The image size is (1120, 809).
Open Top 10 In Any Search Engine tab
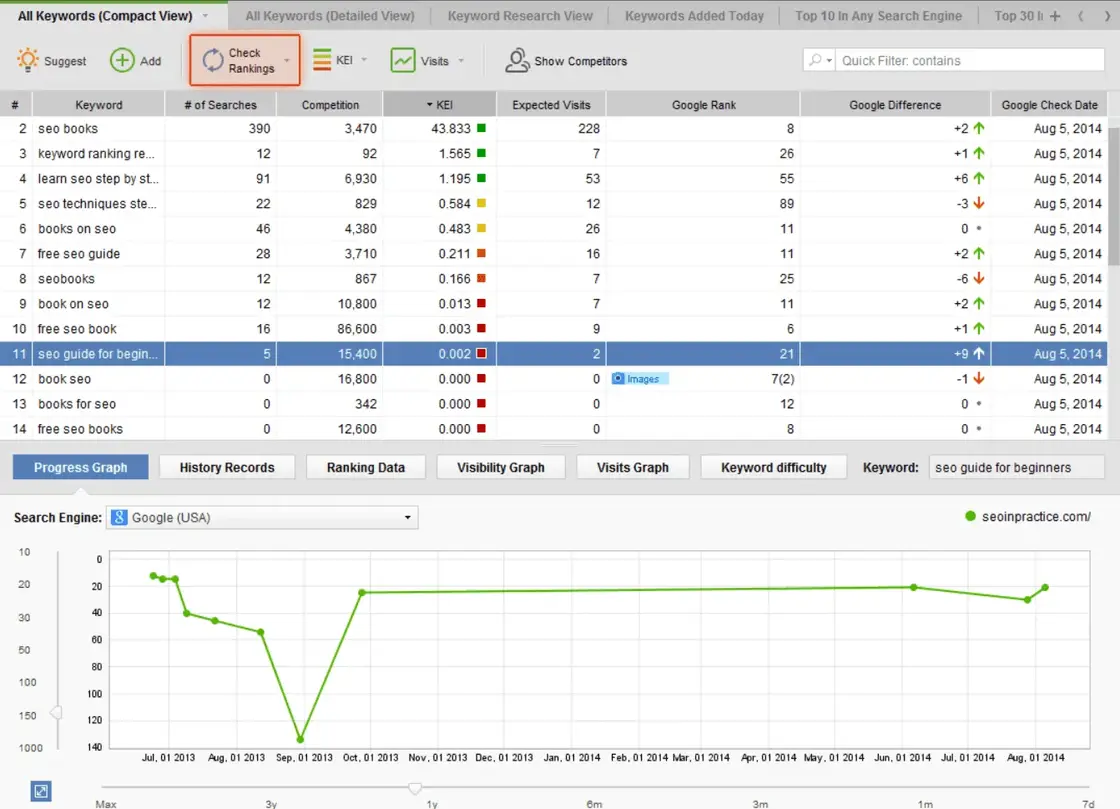click(879, 16)
